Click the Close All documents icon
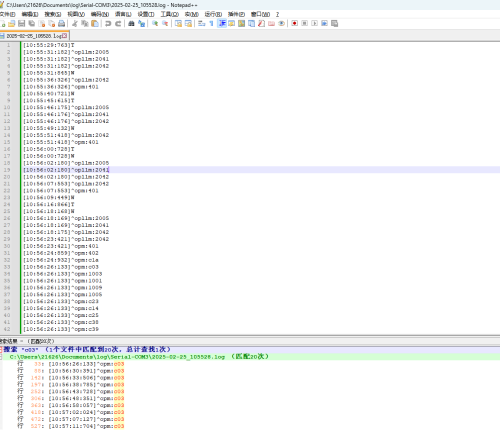Image resolution: width=500 pixels, height=430 pixels. click(52, 23)
